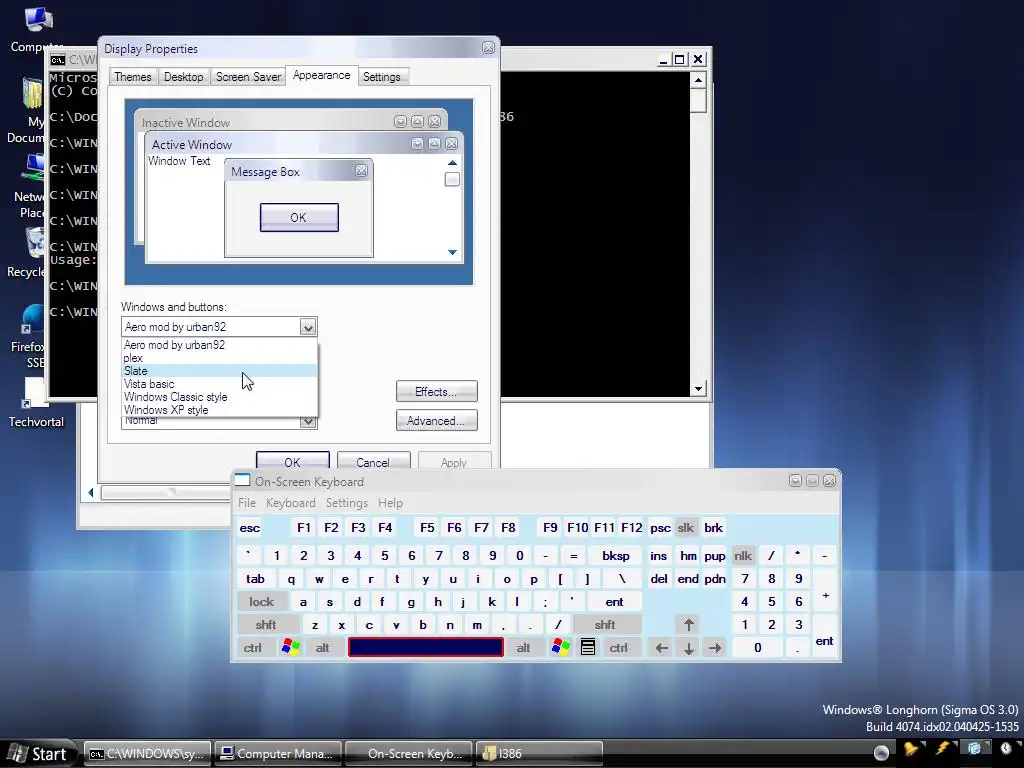Toggle the caps lock key
The image size is (1024, 768).
point(261,602)
